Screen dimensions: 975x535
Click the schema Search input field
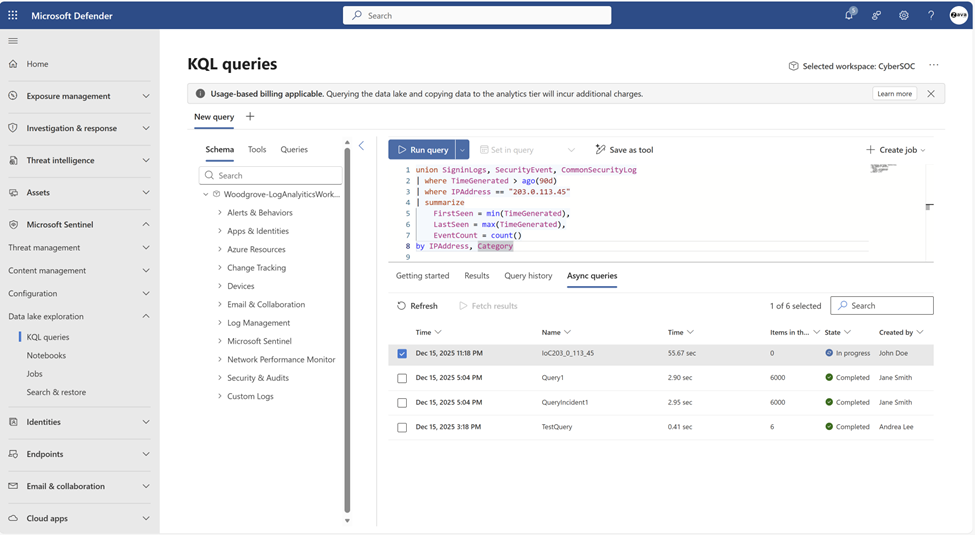click(x=272, y=175)
